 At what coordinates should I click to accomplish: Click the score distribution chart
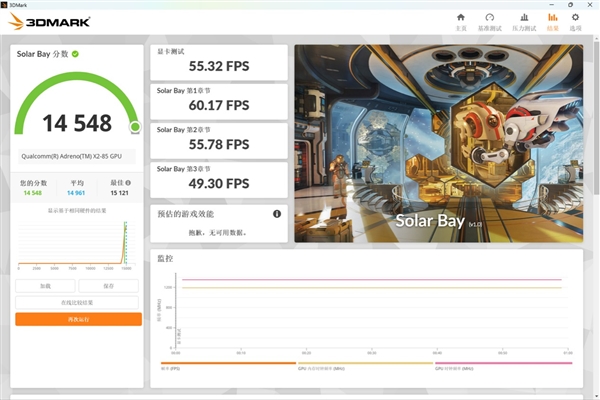[x=77, y=244]
